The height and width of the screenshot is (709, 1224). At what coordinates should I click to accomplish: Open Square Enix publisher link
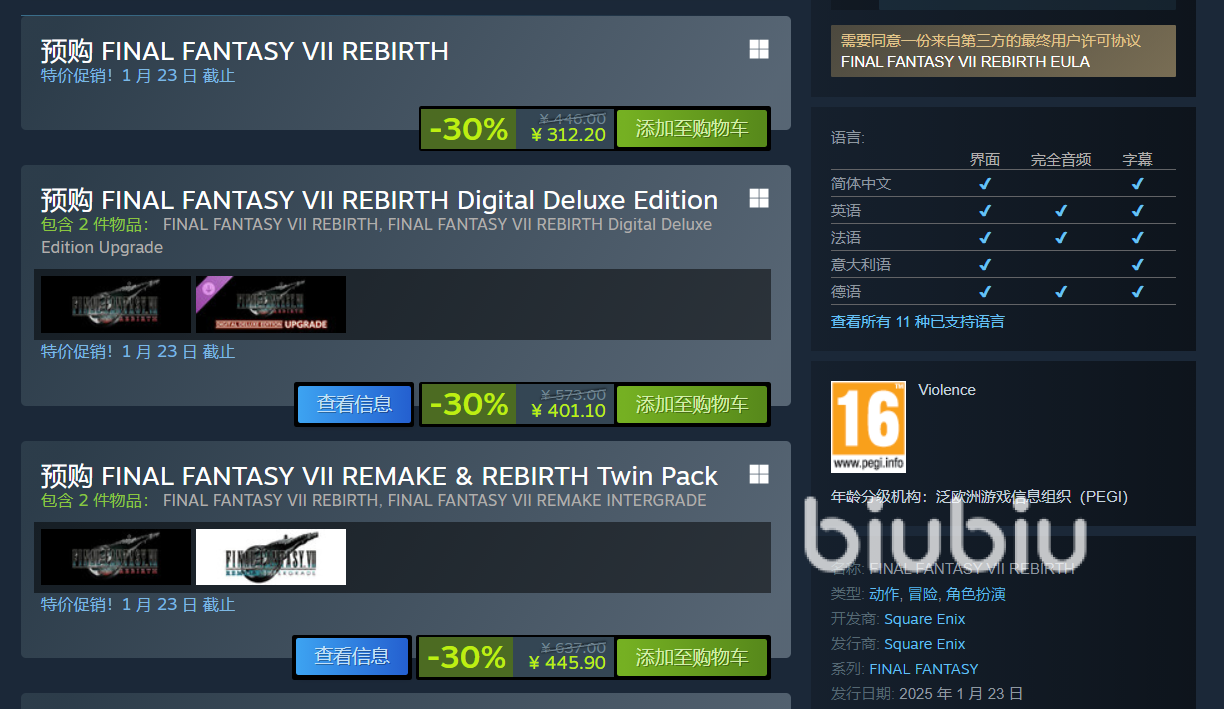point(925,644)
